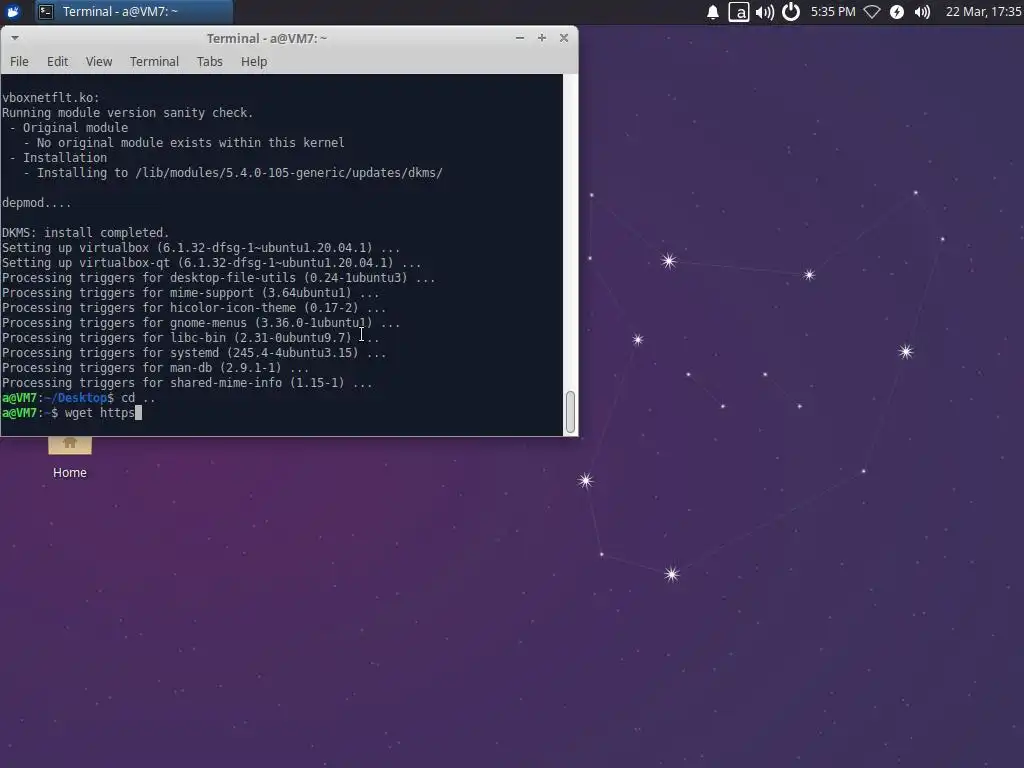Viewport: 1024px width, 768px height.
Task: Open the network connection icon
Action: coord(872,12)
